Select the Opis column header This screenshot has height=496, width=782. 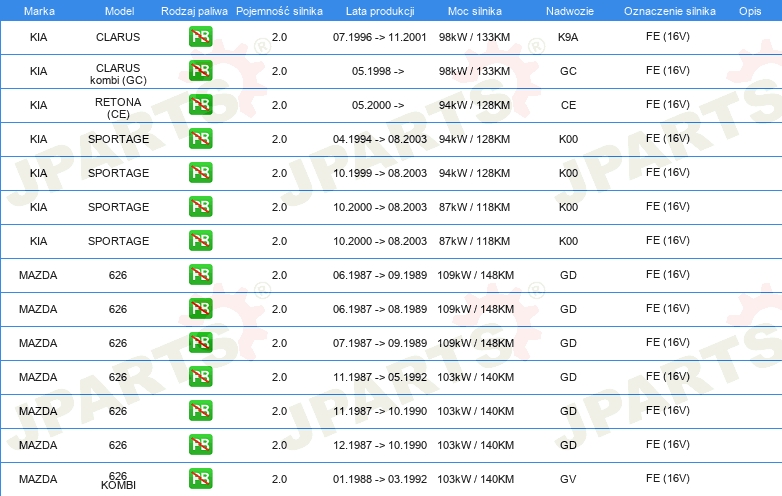[x=749, y=10]
